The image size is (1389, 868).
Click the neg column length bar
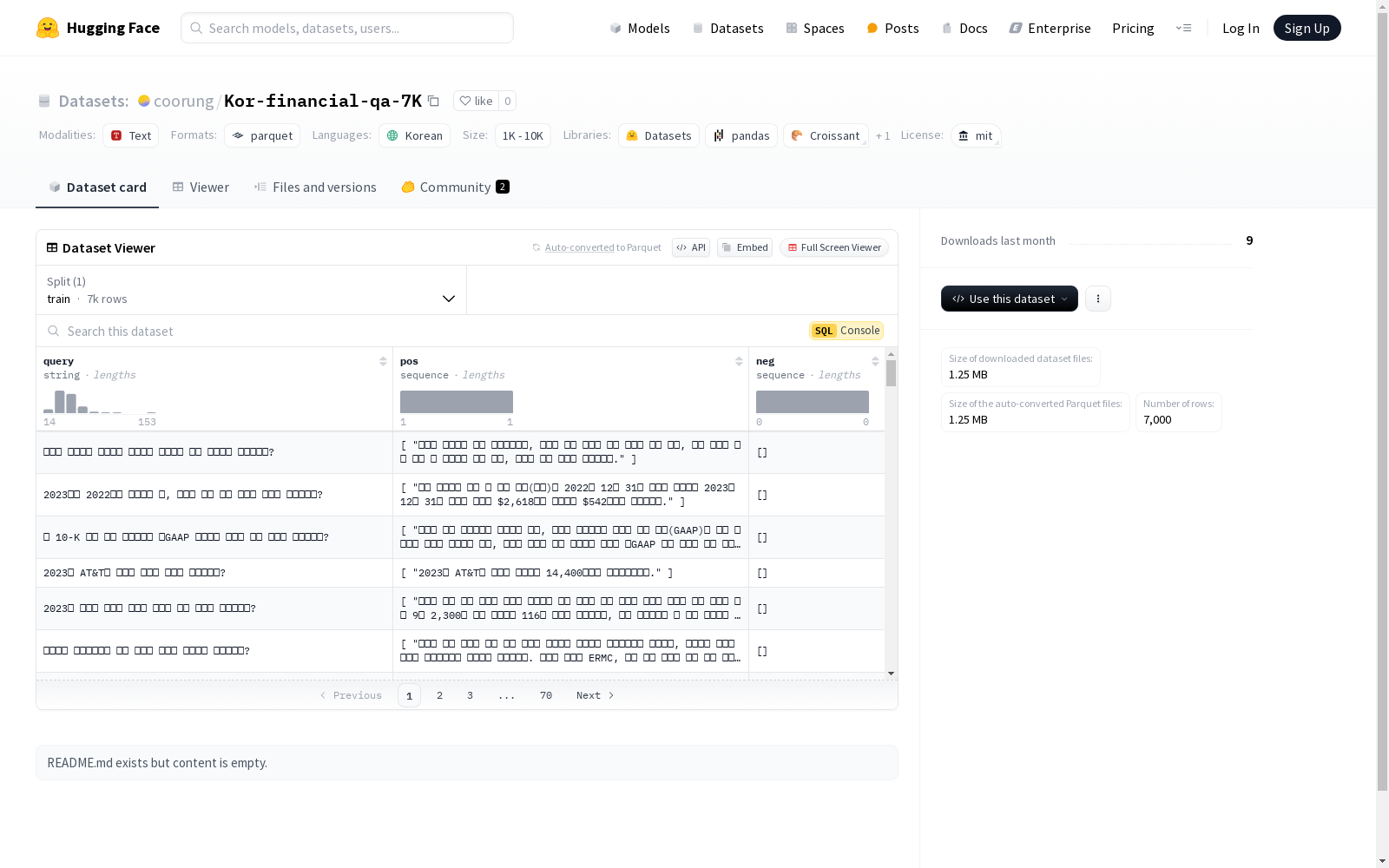click(813, 401)
